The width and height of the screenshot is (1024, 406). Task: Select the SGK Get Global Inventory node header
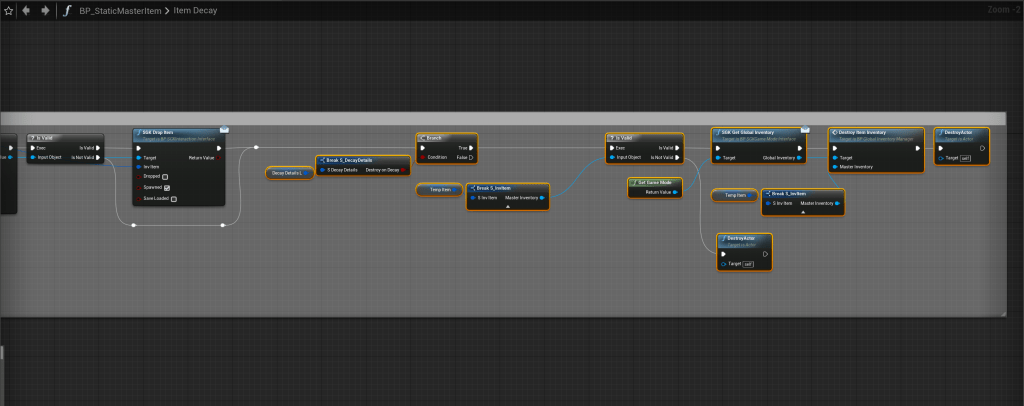758,135
